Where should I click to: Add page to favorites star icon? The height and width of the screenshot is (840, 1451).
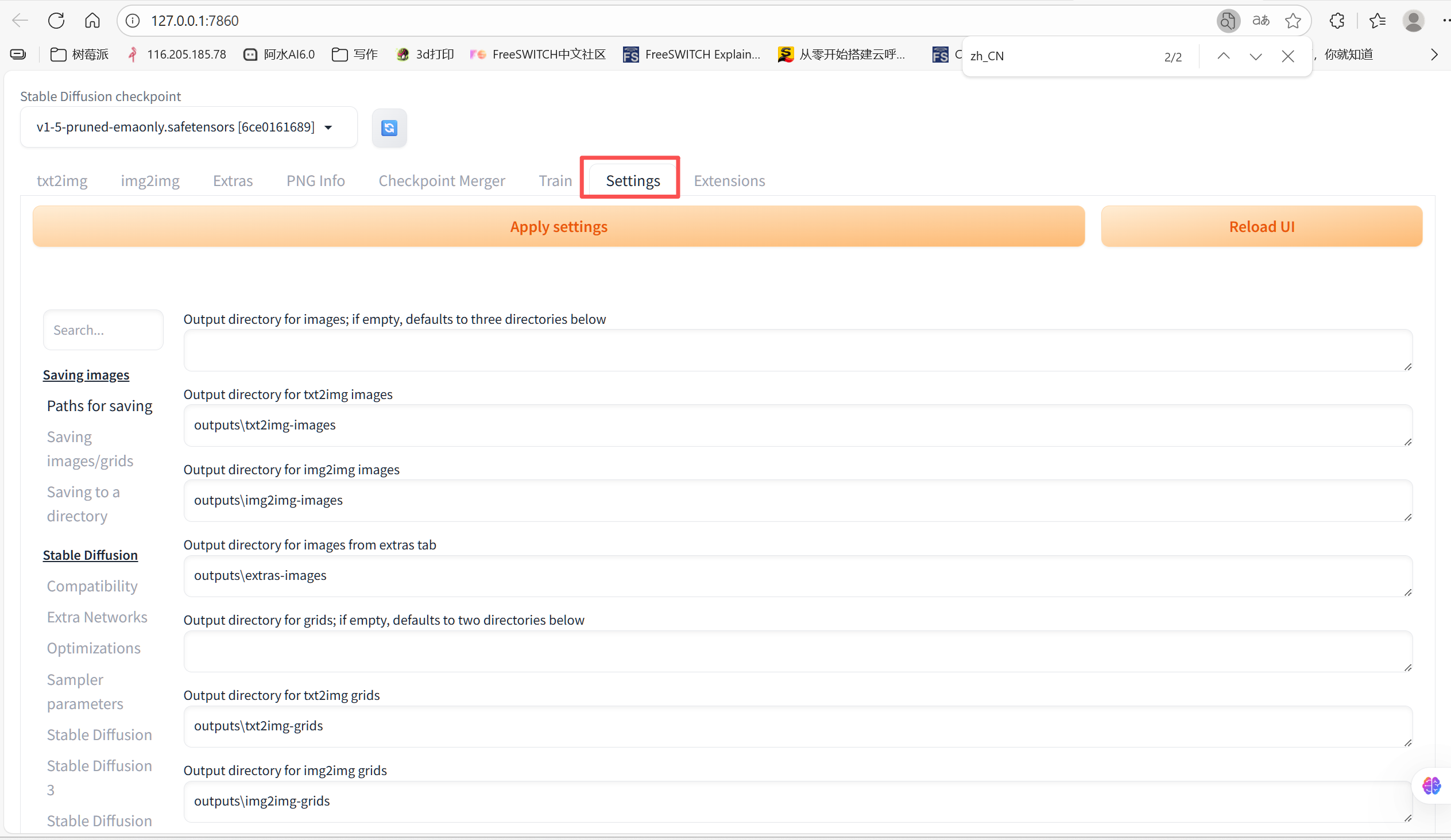coord(1293,21)
